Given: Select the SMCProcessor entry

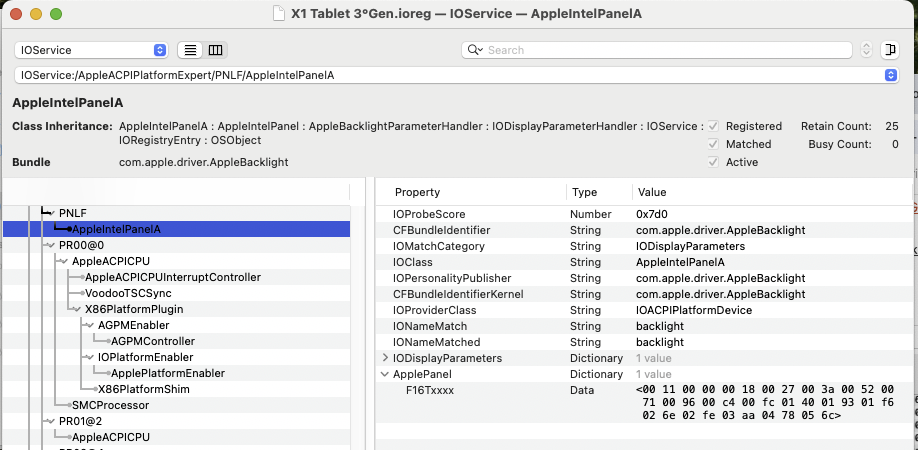Looking at the screenshot, I should pos(111,405).
